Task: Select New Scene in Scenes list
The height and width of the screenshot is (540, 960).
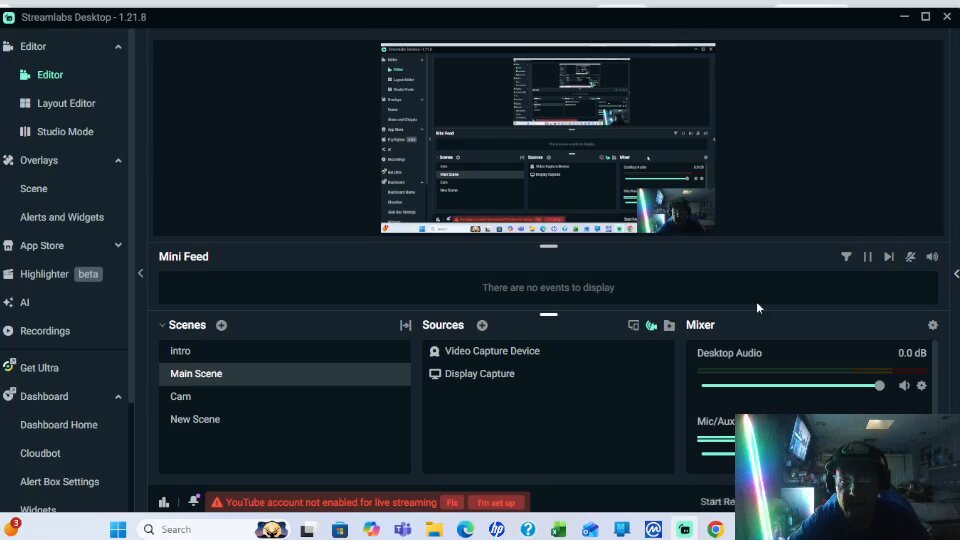Action: (285, 419)
